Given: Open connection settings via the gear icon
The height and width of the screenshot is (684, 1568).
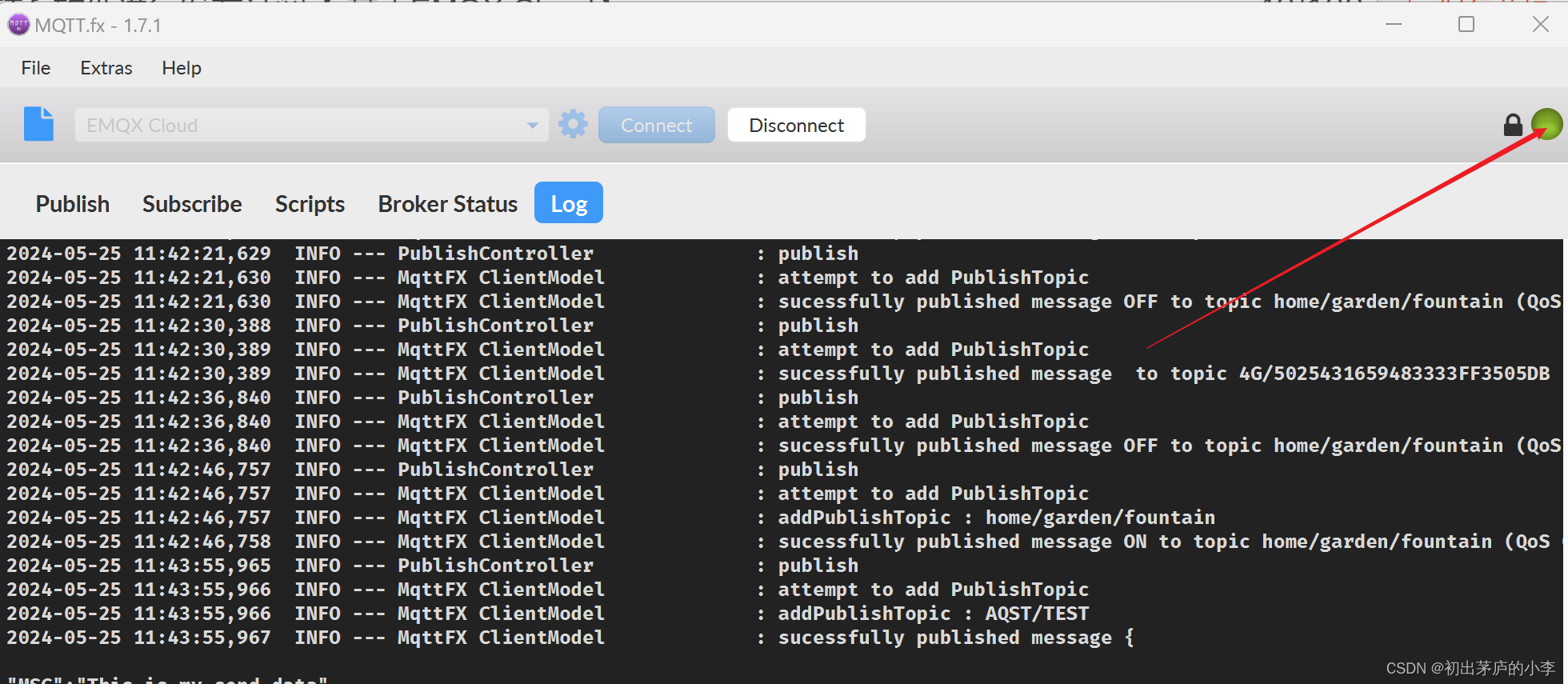Looking at the screenshot, I should (x=573, y=125).
